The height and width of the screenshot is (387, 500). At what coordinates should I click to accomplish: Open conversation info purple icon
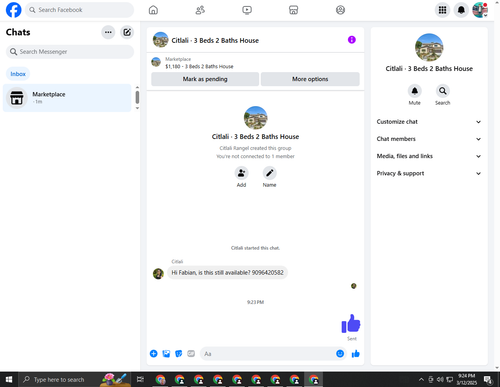(352, 40)
